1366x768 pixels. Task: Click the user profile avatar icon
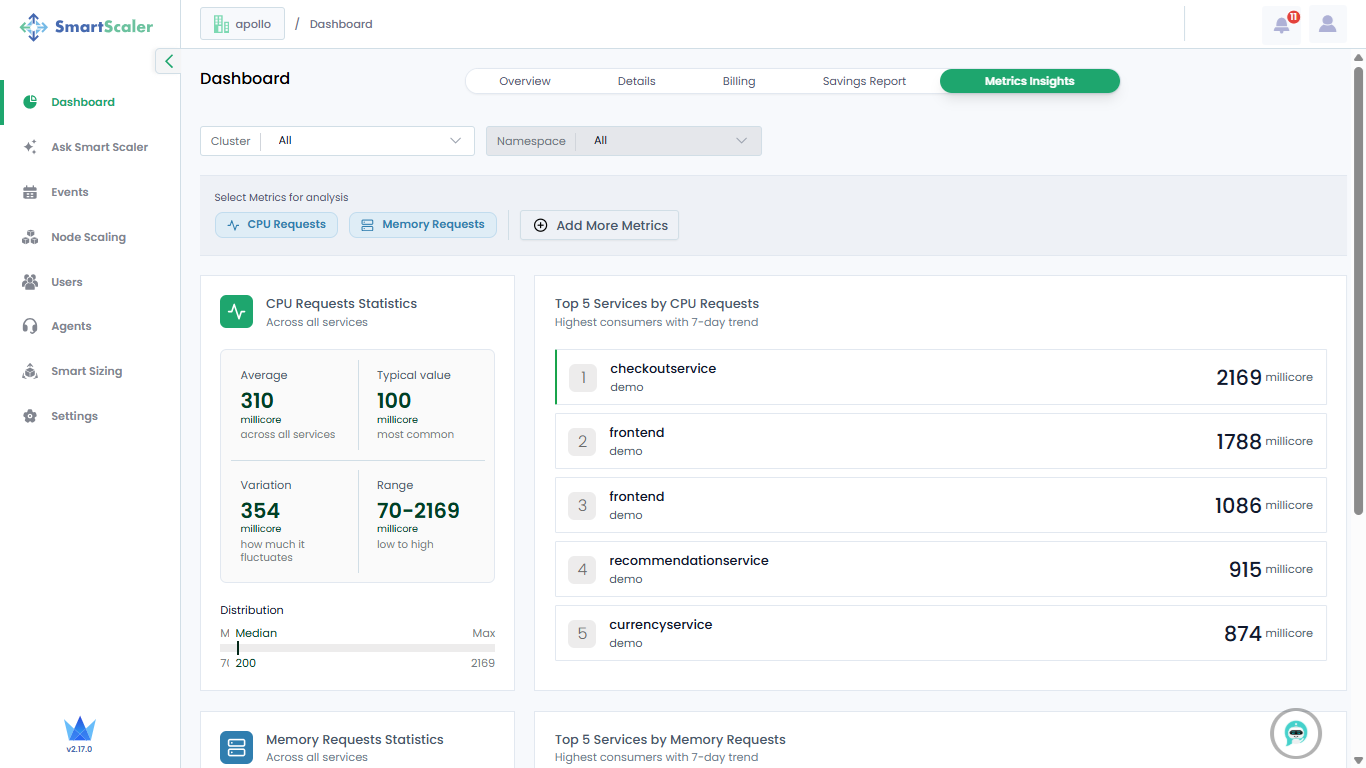click(1327, 25)
